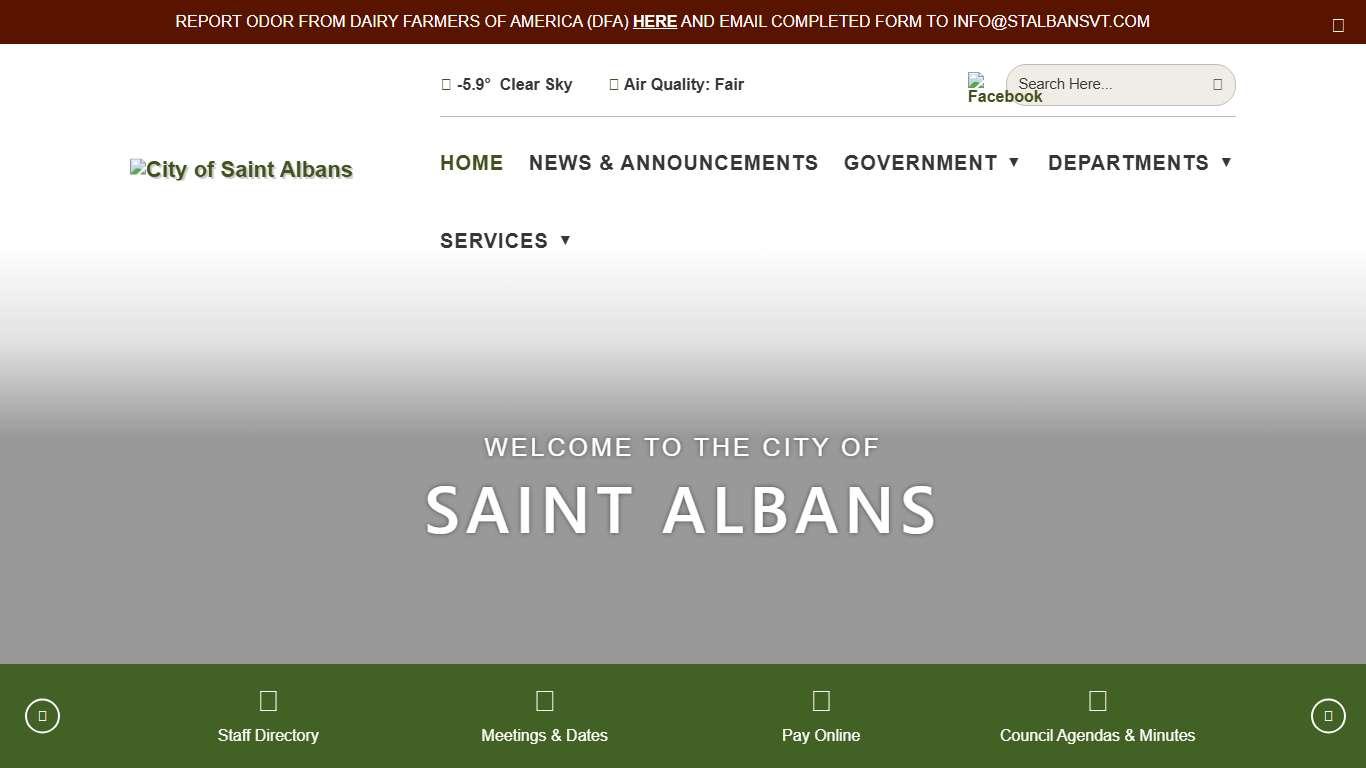This screenshot has height=768, width=1366.
Task: Click the left carousel arrow
Action: coord(42,715)
